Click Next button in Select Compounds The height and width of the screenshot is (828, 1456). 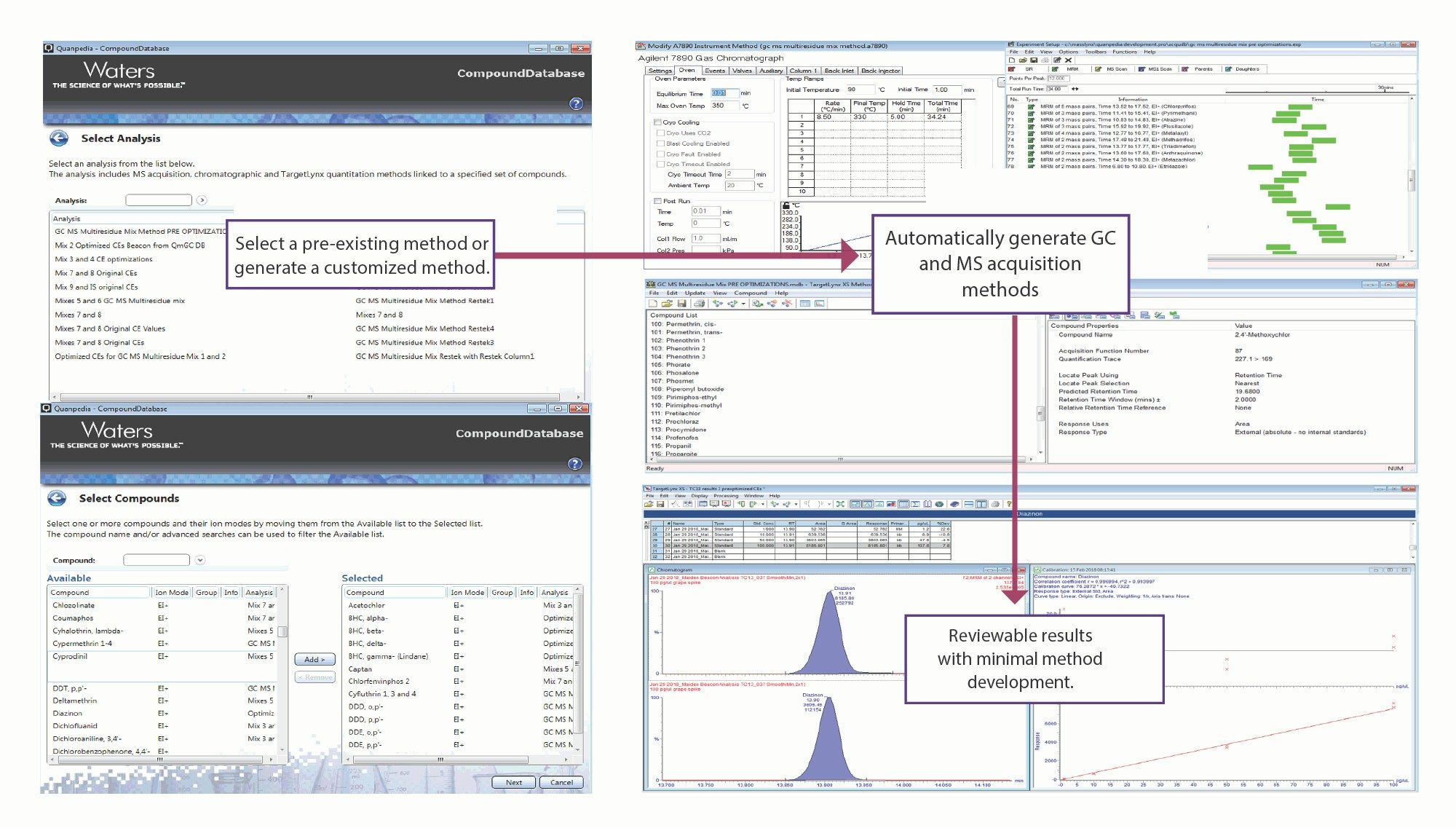click(x=514, y=782)
